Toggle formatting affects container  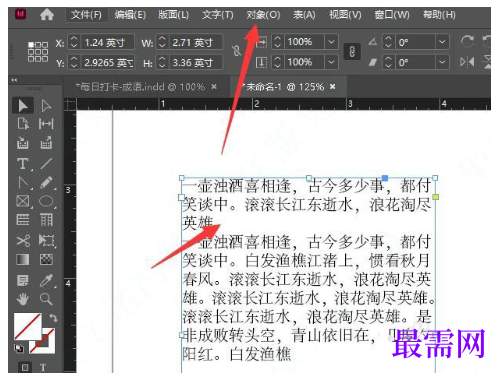coord(25,367)
